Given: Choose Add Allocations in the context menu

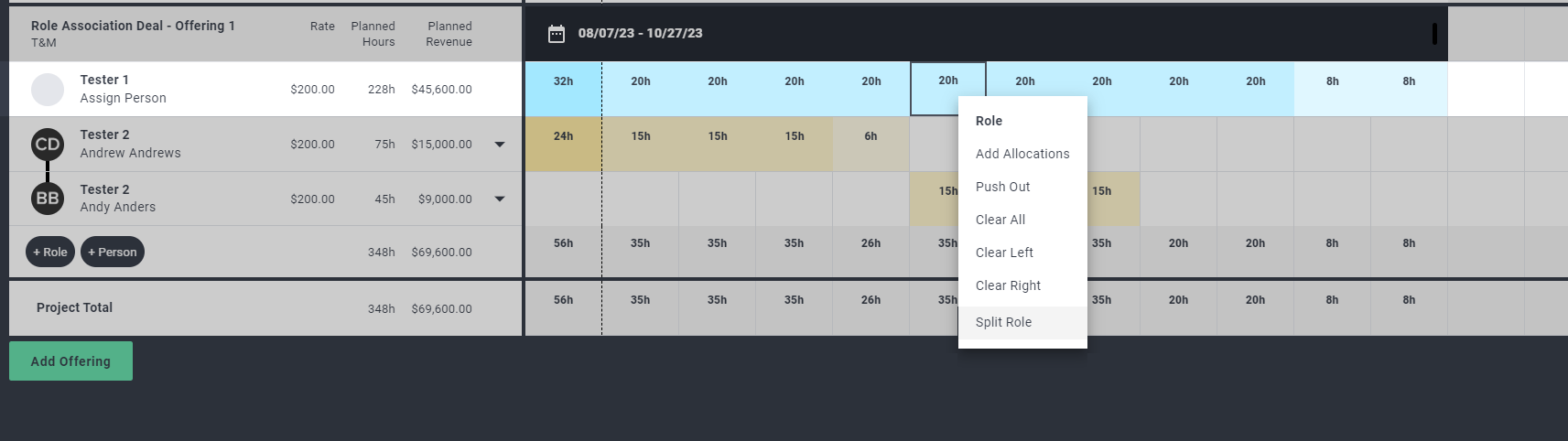Looking at the screenshot, I should pyautogui.click(x=1022, y=154).
